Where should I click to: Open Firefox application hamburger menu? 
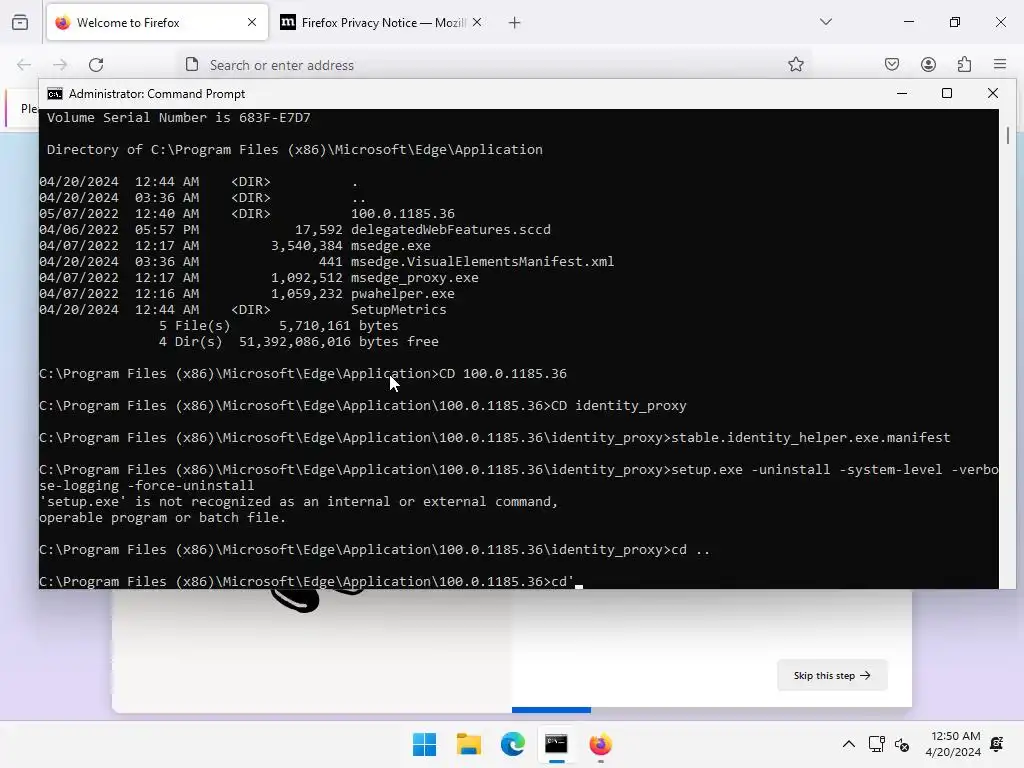coord(1000,64)
